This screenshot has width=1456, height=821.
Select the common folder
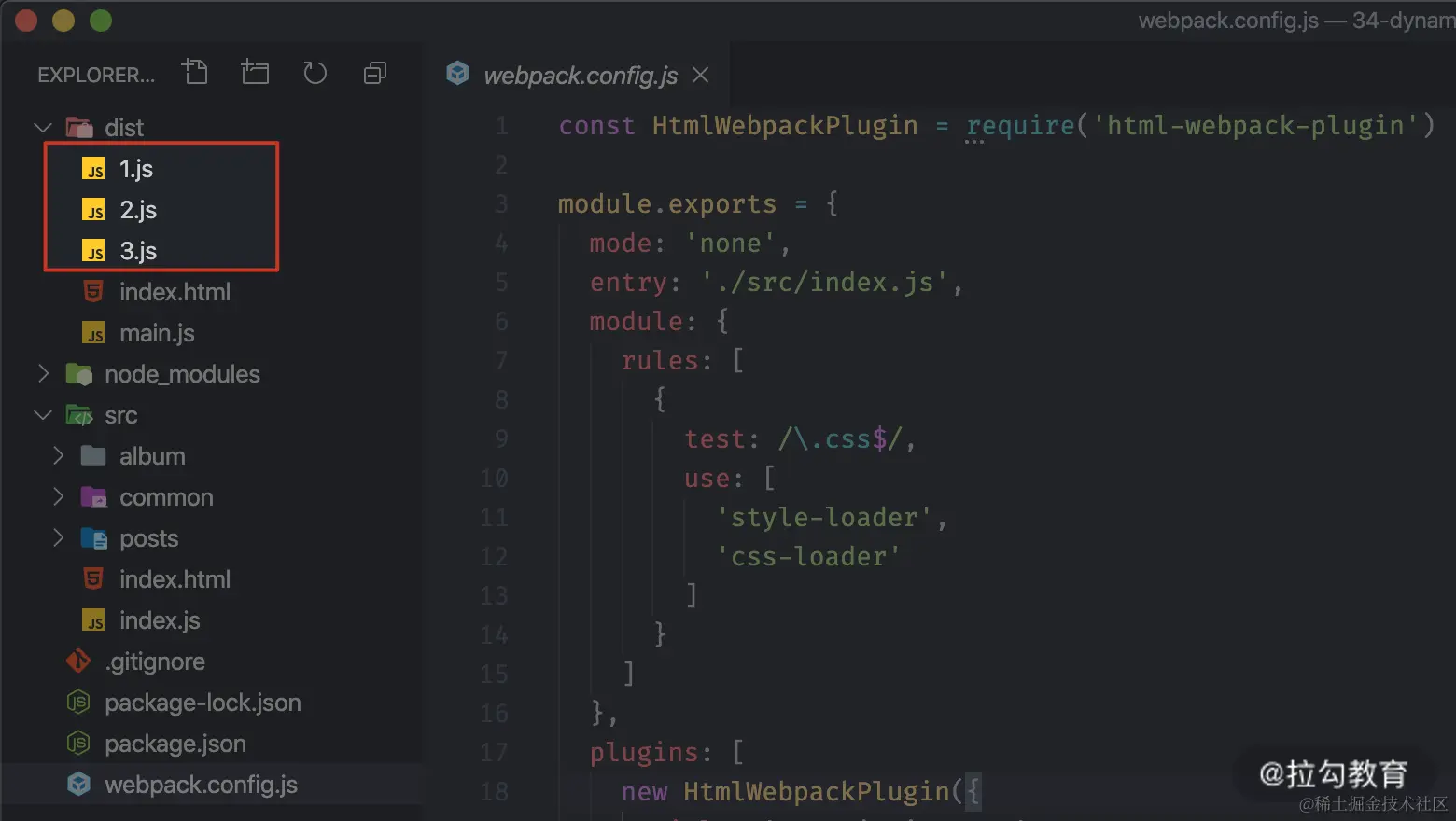[x=166, y=497]
